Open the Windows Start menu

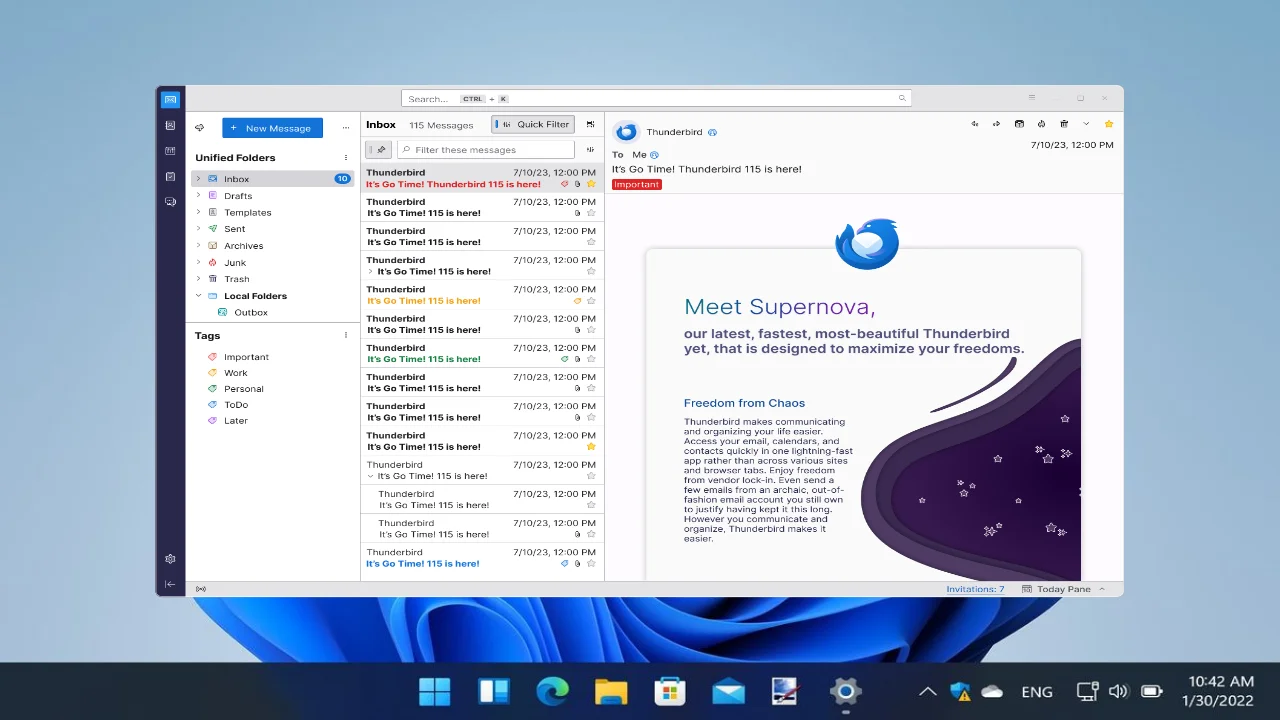435,691
